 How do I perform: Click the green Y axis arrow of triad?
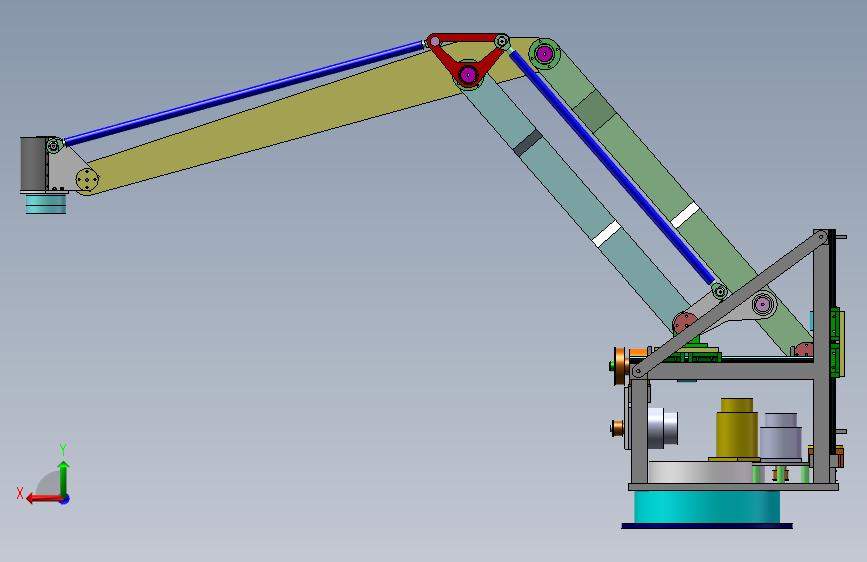point(64,479)
